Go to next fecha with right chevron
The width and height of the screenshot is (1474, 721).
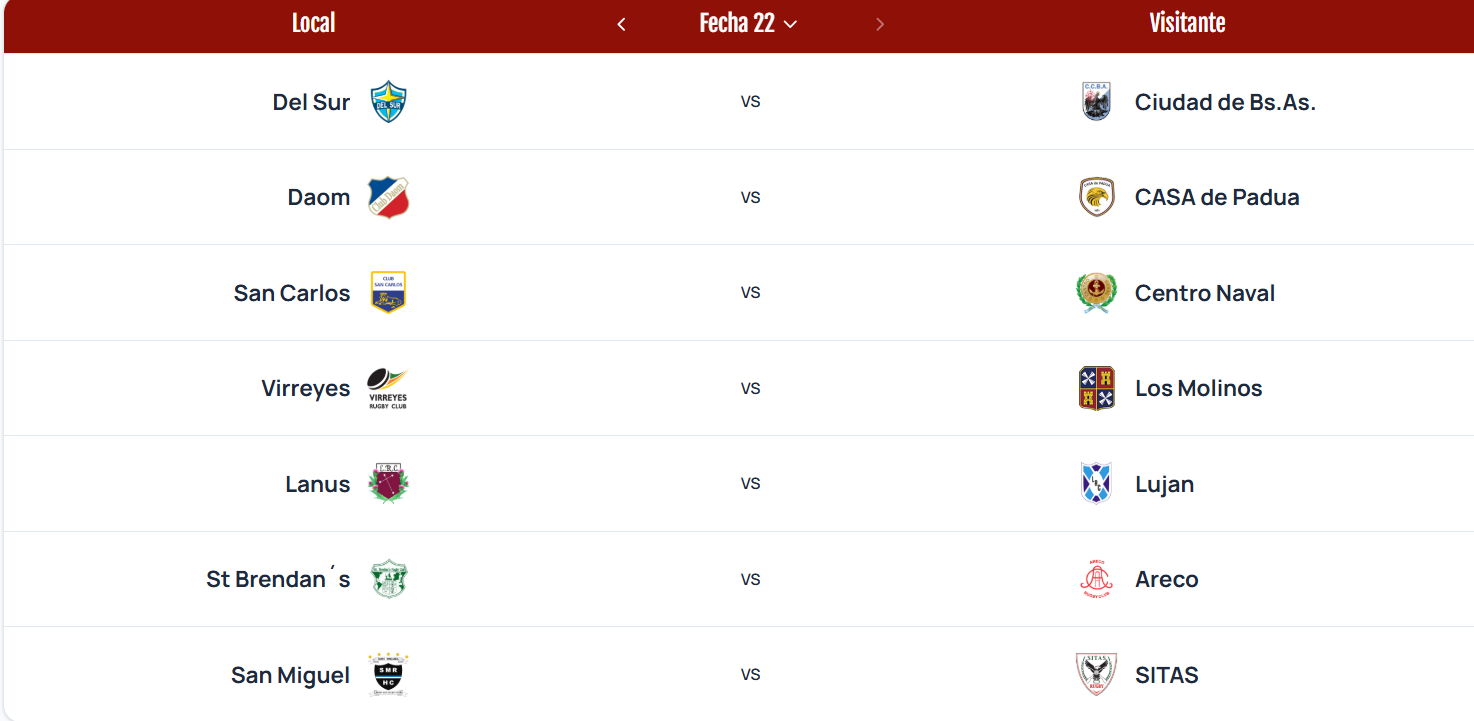[880, 24]
